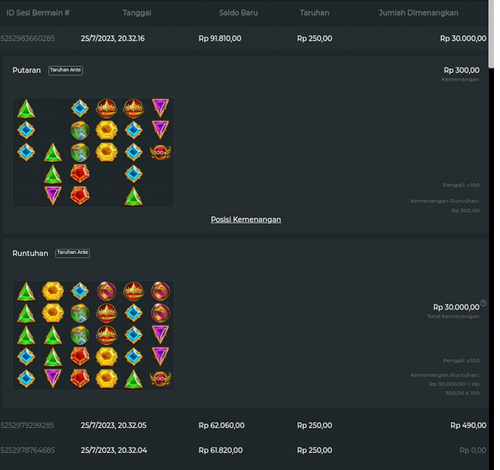This screenshot has width=500, height=470.
Task: Click the upper yellow hexagon in Putaran grid
Action: (x=107, y=130)
